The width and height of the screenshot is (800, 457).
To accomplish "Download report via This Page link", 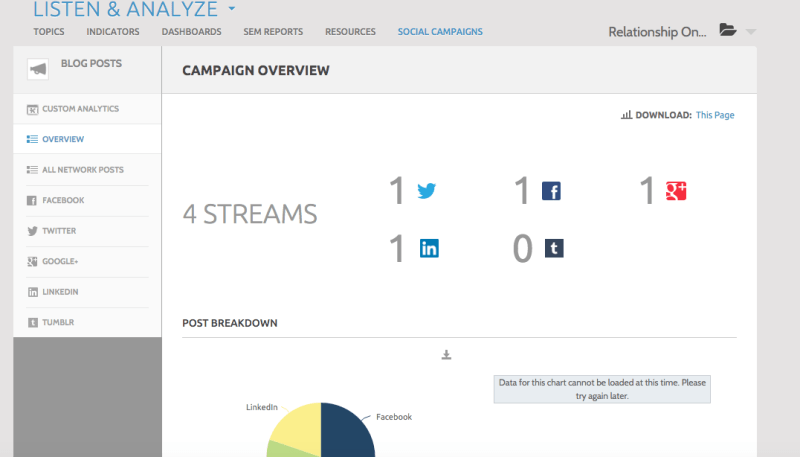I will pos(715,115).
